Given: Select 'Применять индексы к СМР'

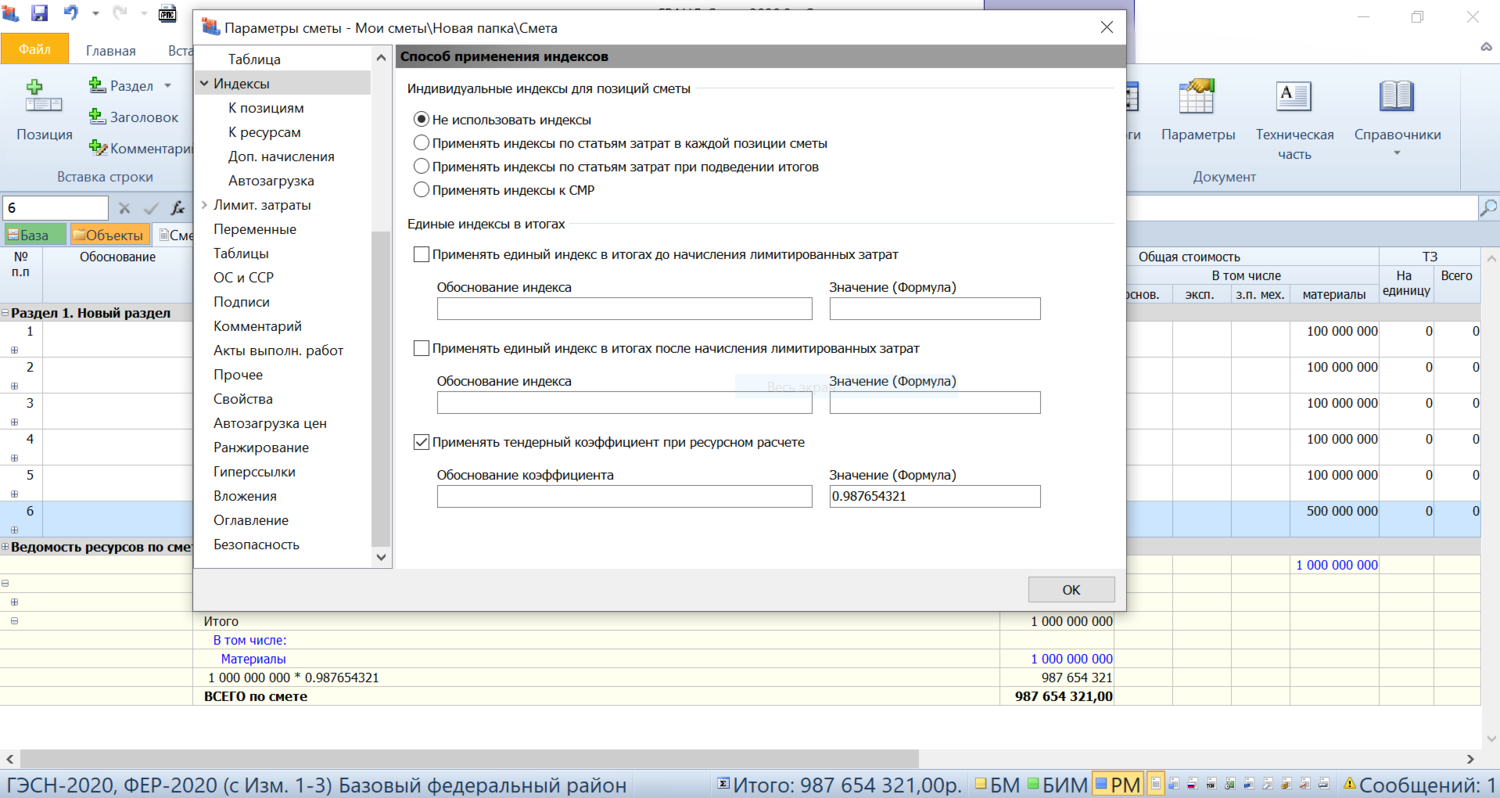Looking at the screenshot, I should pyautogui.click(x=421, y=189).
